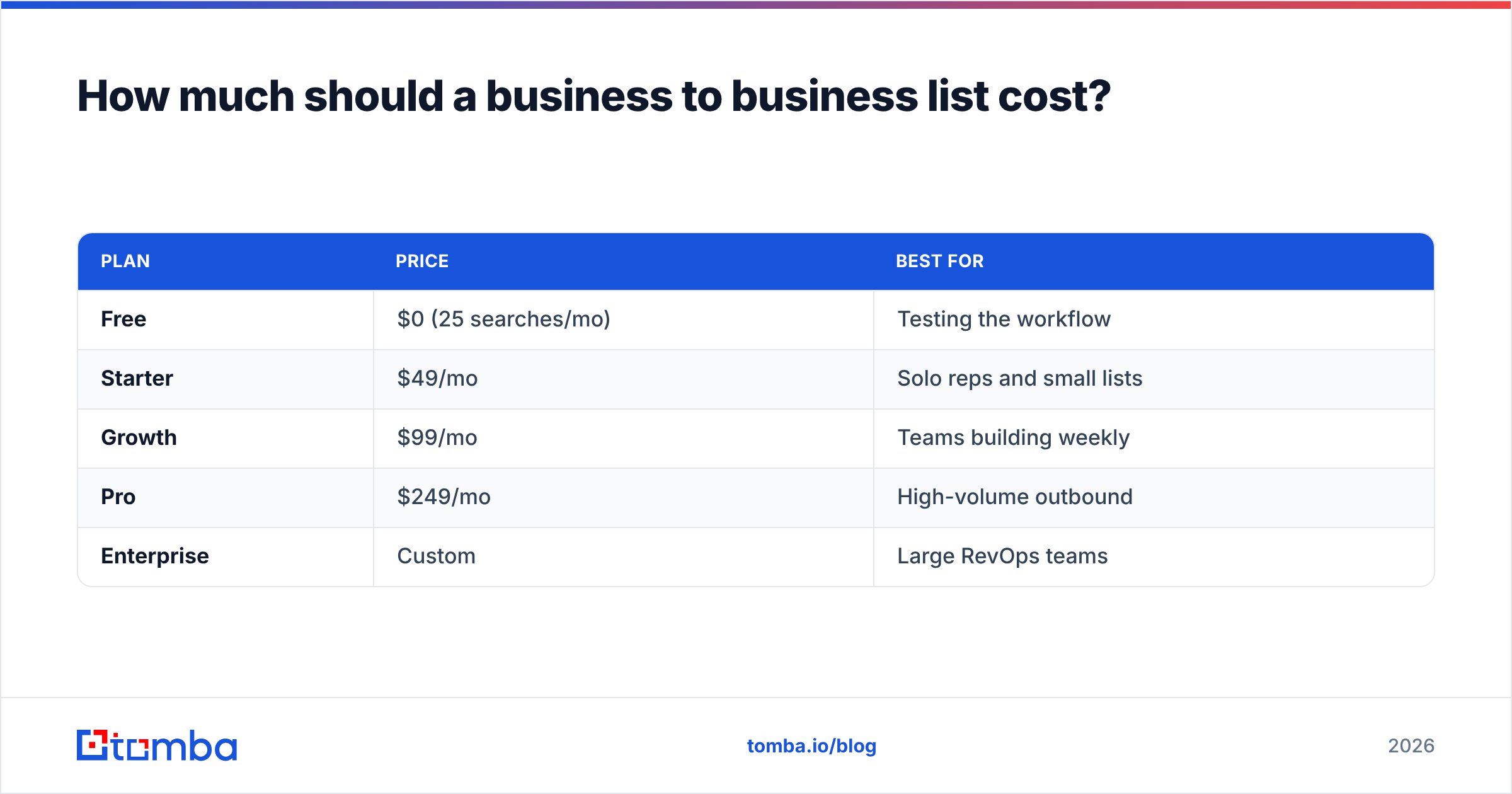Click the PLAN column header
Screen dimensions: 1512x794
pos(125,261)
